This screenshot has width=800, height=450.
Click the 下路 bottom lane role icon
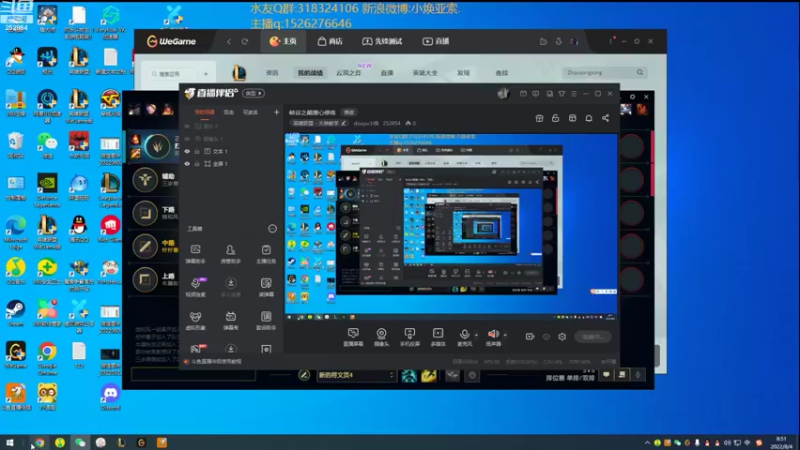(145, 213)
